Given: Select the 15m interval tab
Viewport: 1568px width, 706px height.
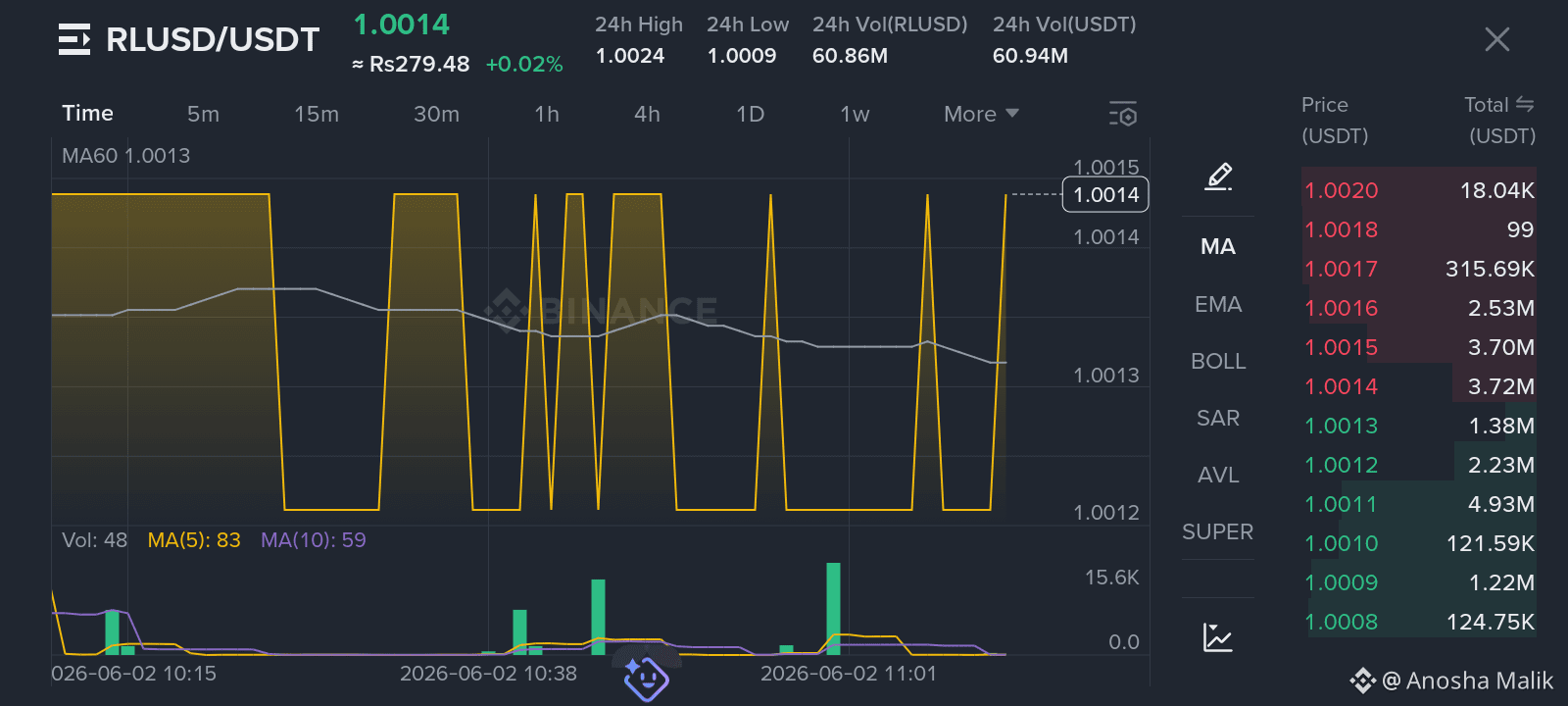Looking at the screenshot, I should [317, 114].
